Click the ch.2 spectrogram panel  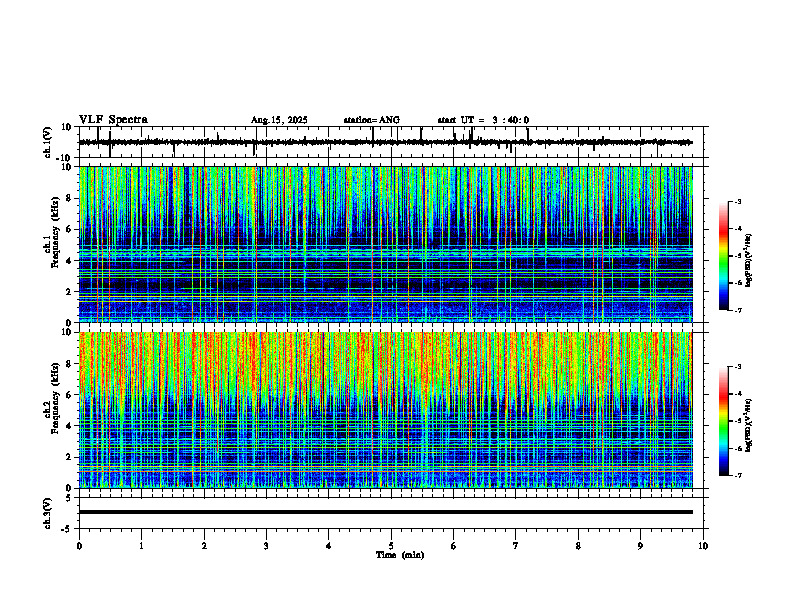tap(385, 410)
